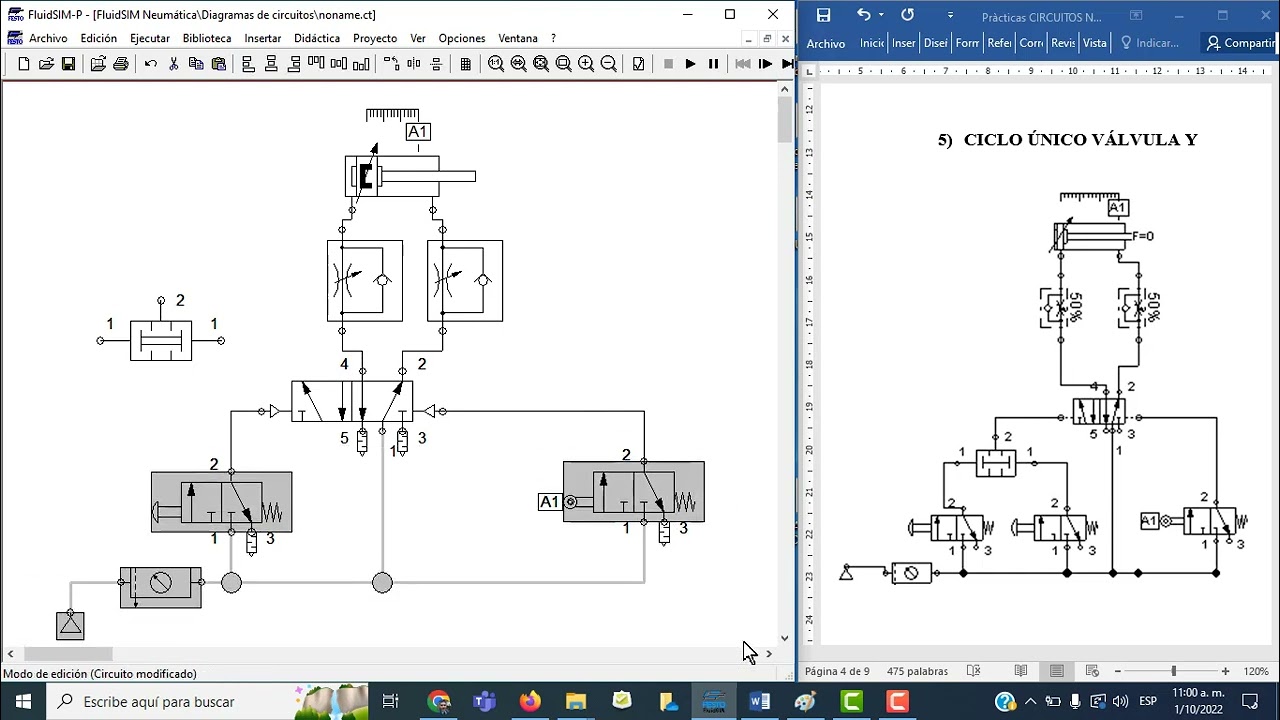
Task: Click the Windows Start button
Action: point(24,701)
